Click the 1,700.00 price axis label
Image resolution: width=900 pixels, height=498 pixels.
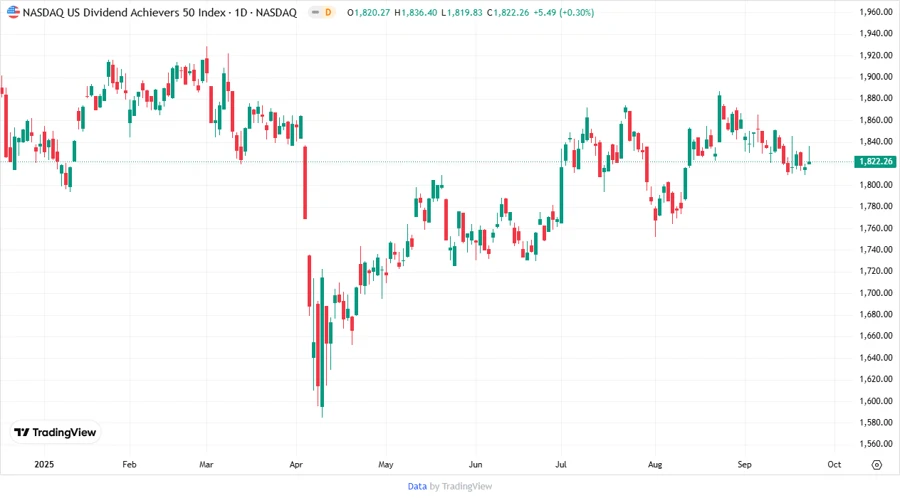[876, 293]
